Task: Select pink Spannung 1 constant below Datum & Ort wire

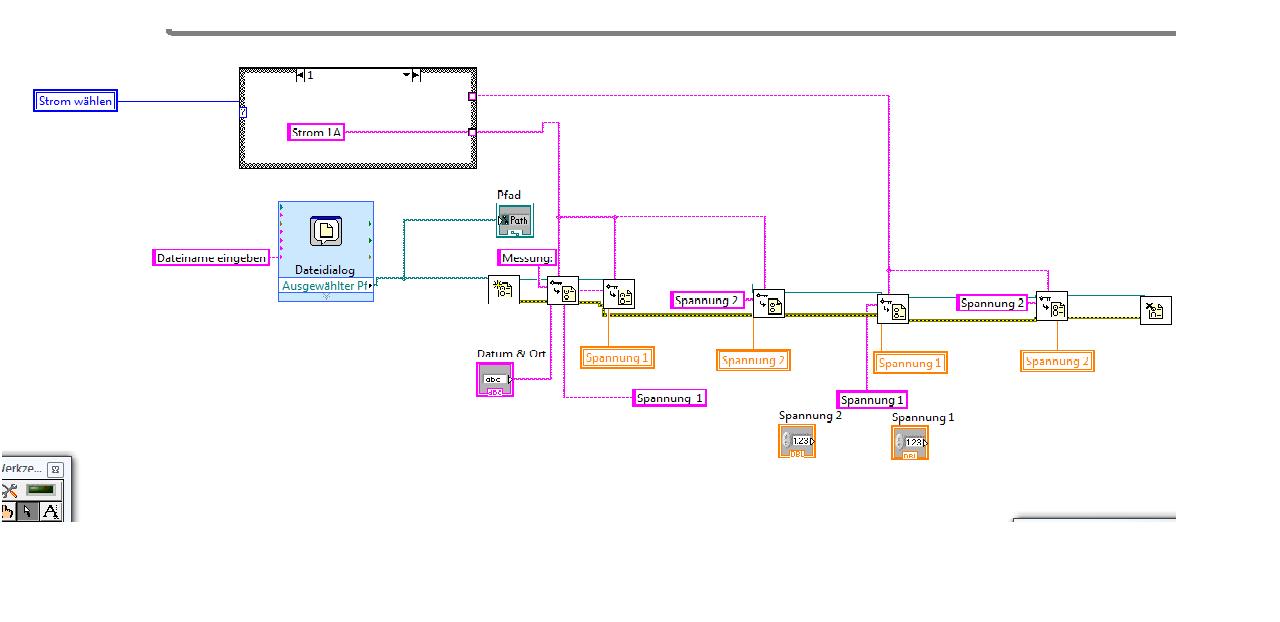Action: 670,398
